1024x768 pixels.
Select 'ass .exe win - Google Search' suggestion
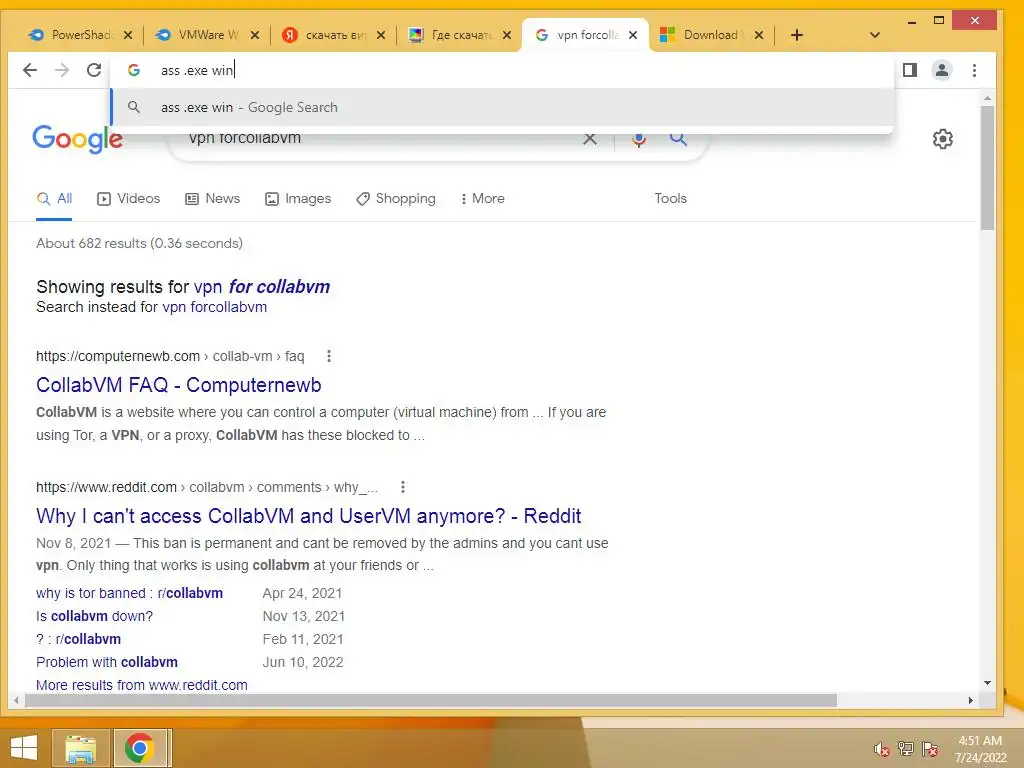[x=503, y=107]
